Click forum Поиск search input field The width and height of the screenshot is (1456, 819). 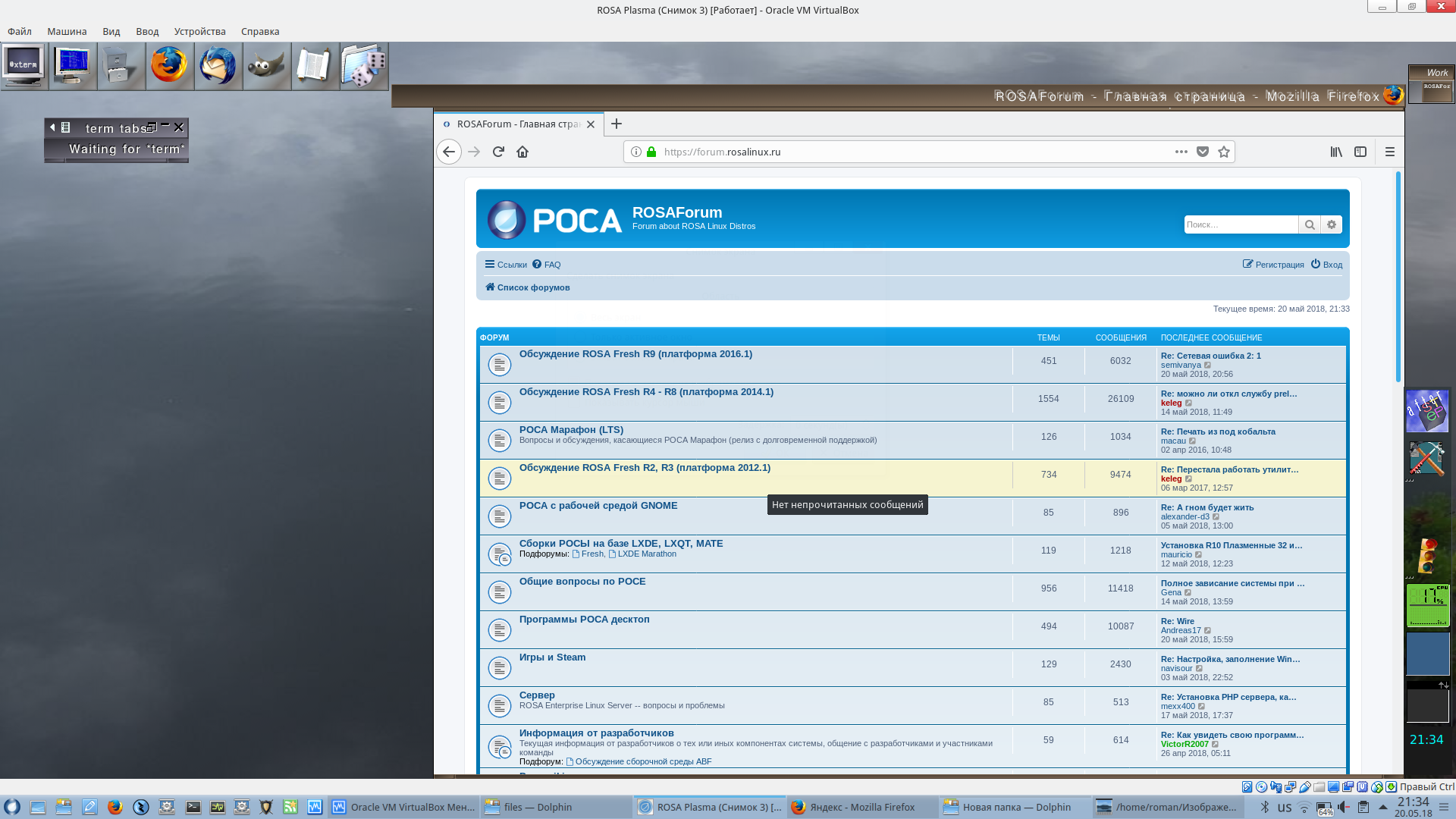pyautogui.click(x=1240, y=224)
